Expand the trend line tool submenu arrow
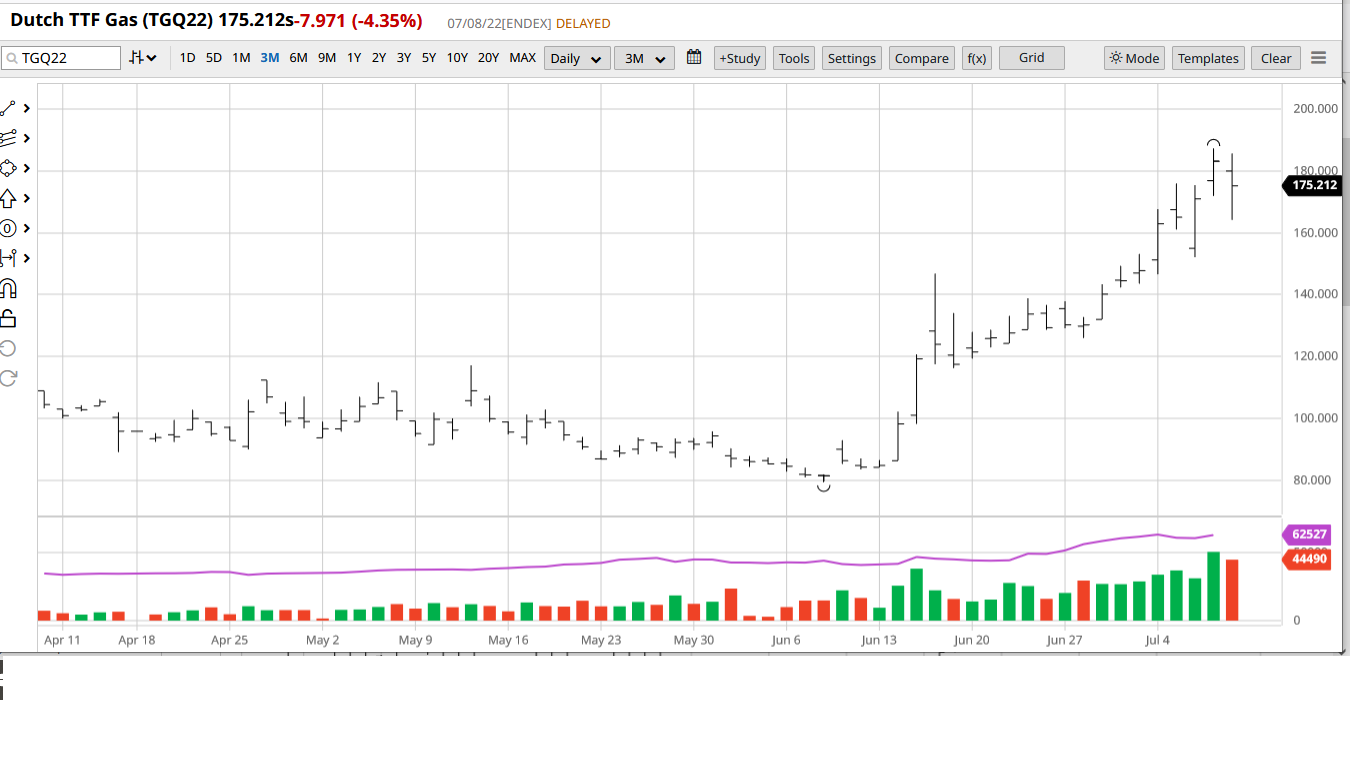 click(x=27, y=108)
